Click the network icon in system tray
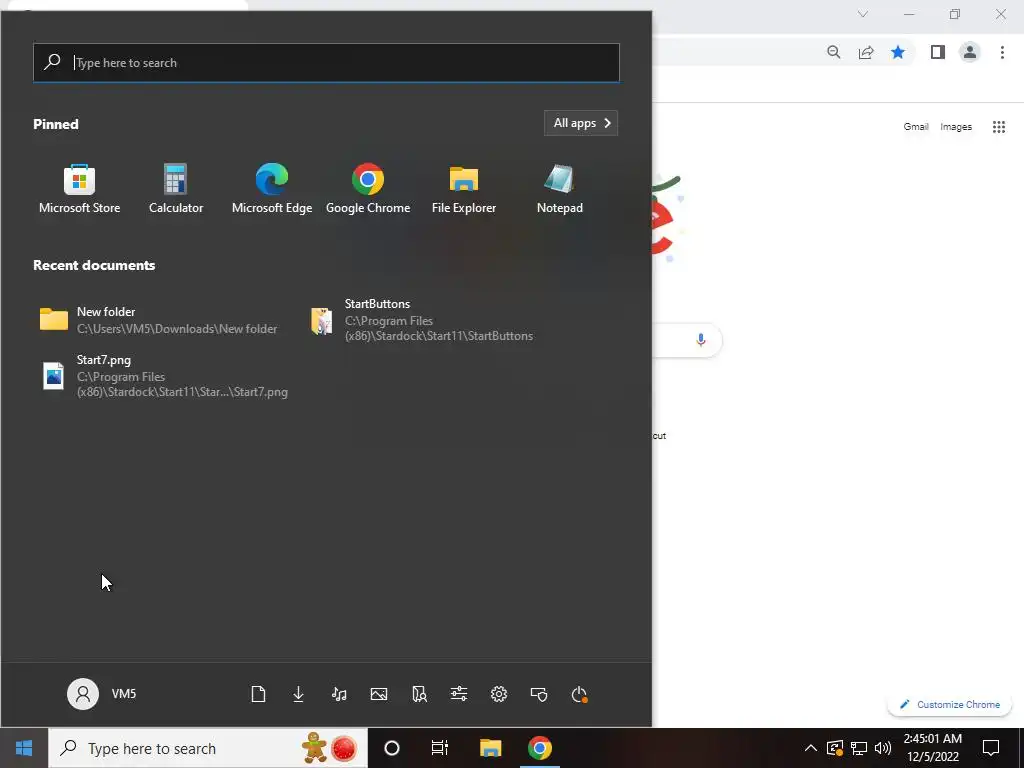Image resolution: width=1024 pixels, height=768 pixels. tap(859, 748)
